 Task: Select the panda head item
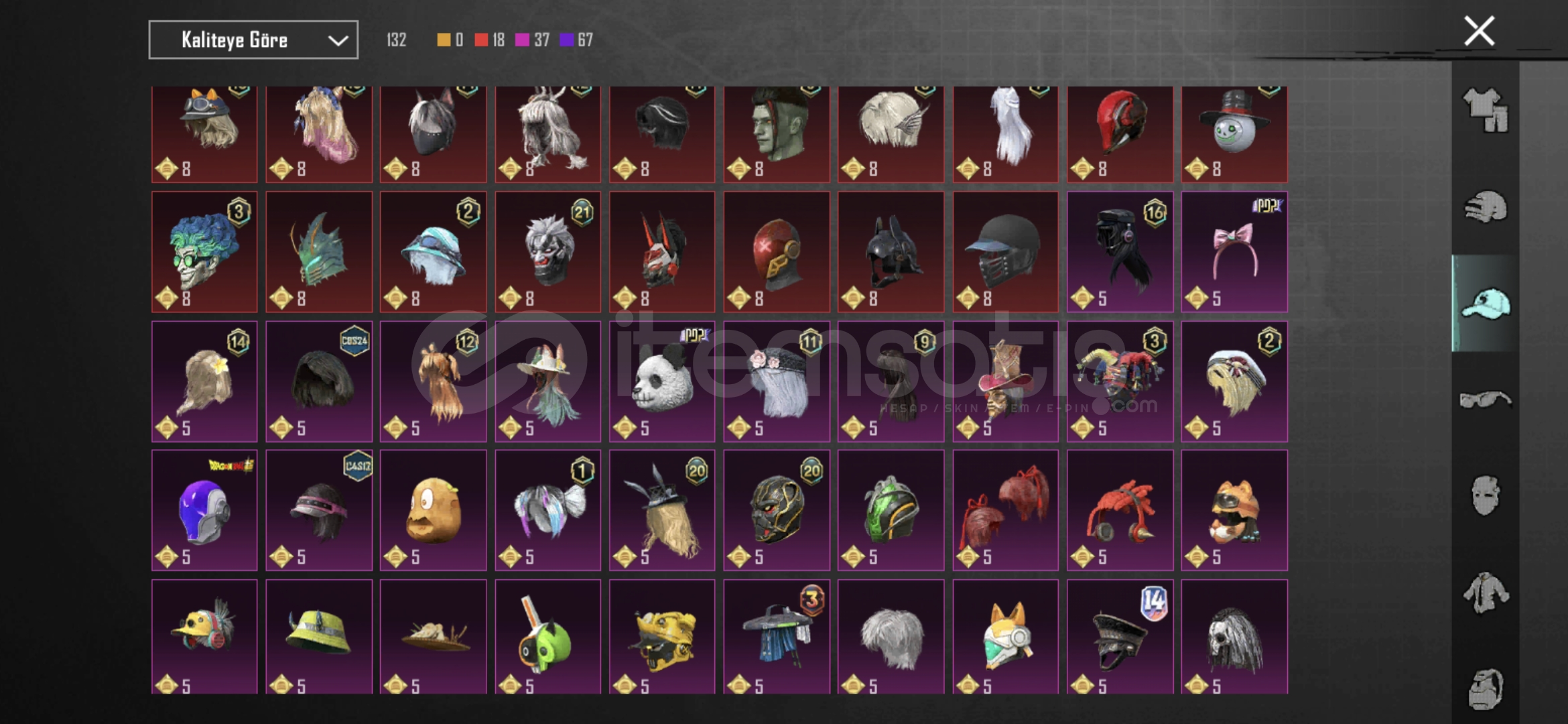662,381
